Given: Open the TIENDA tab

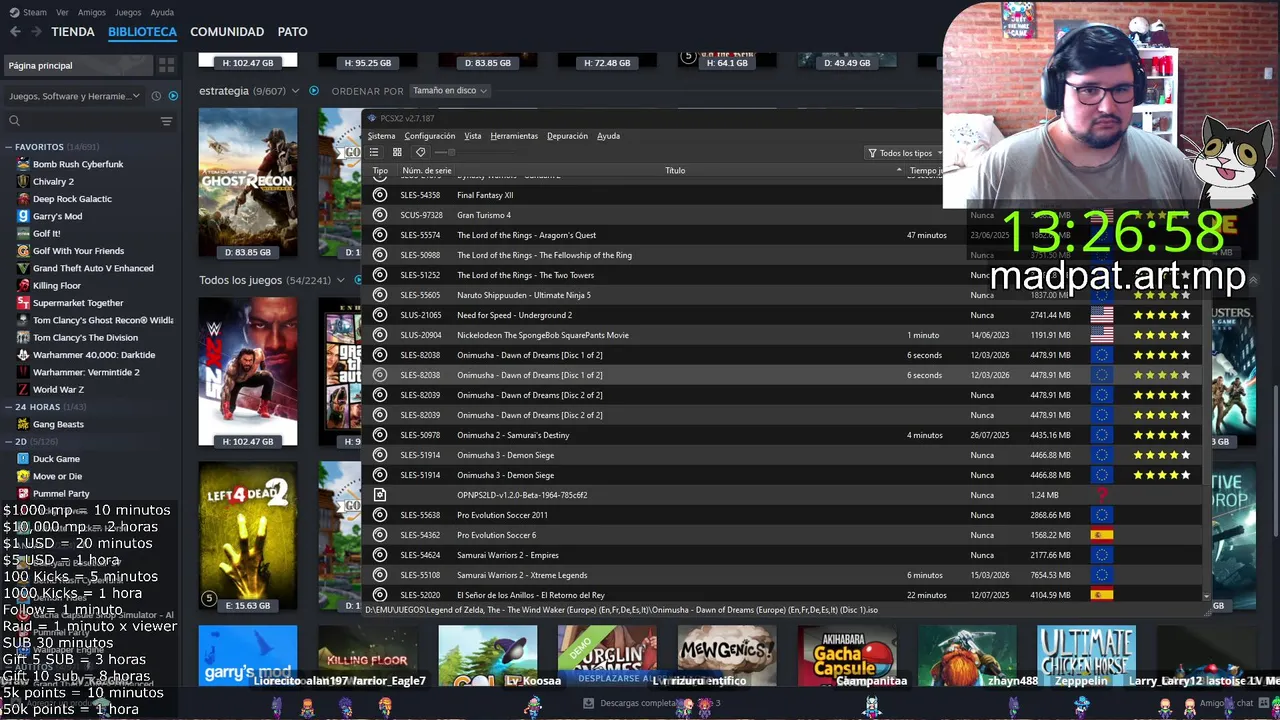Looking at the screenshot, I should coord(73,32).
